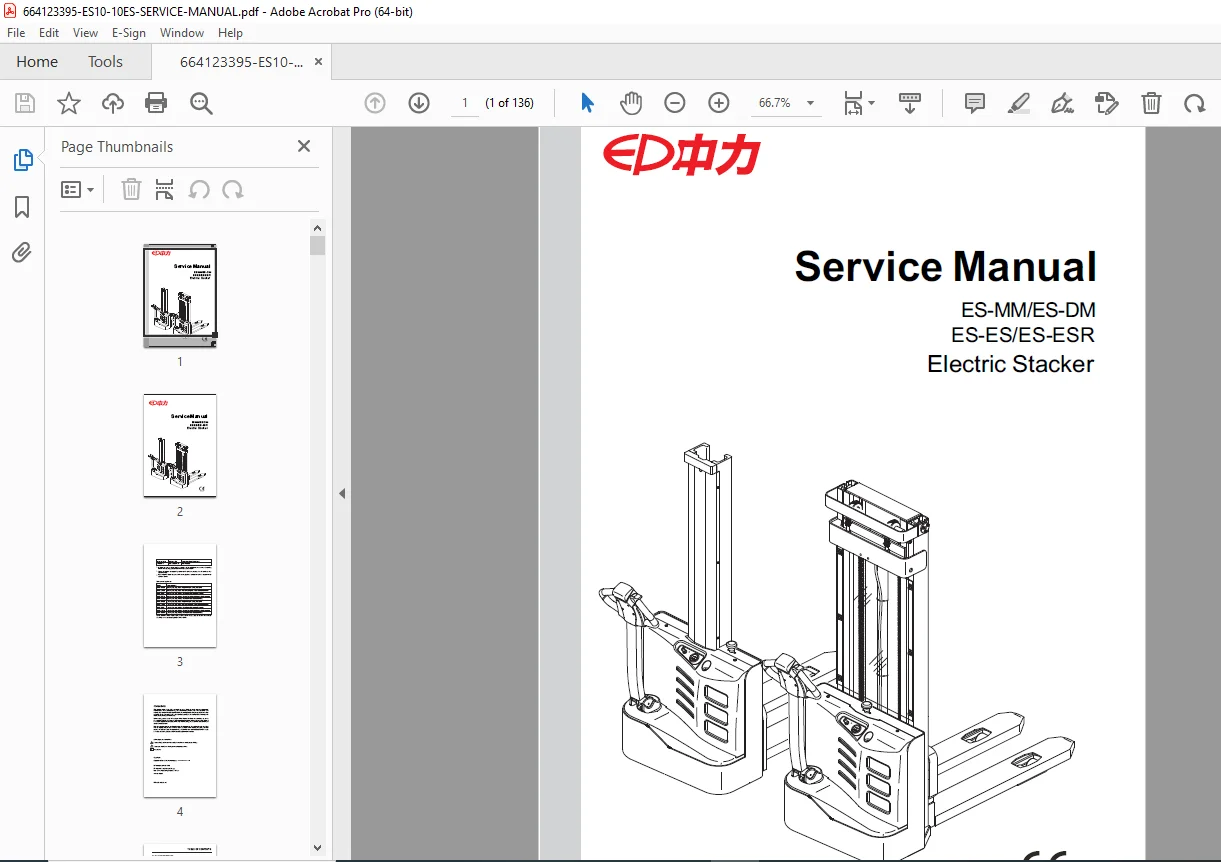Open the Bookmarks panel icon
Screen dimensions: 1221x862
point(22,207)
